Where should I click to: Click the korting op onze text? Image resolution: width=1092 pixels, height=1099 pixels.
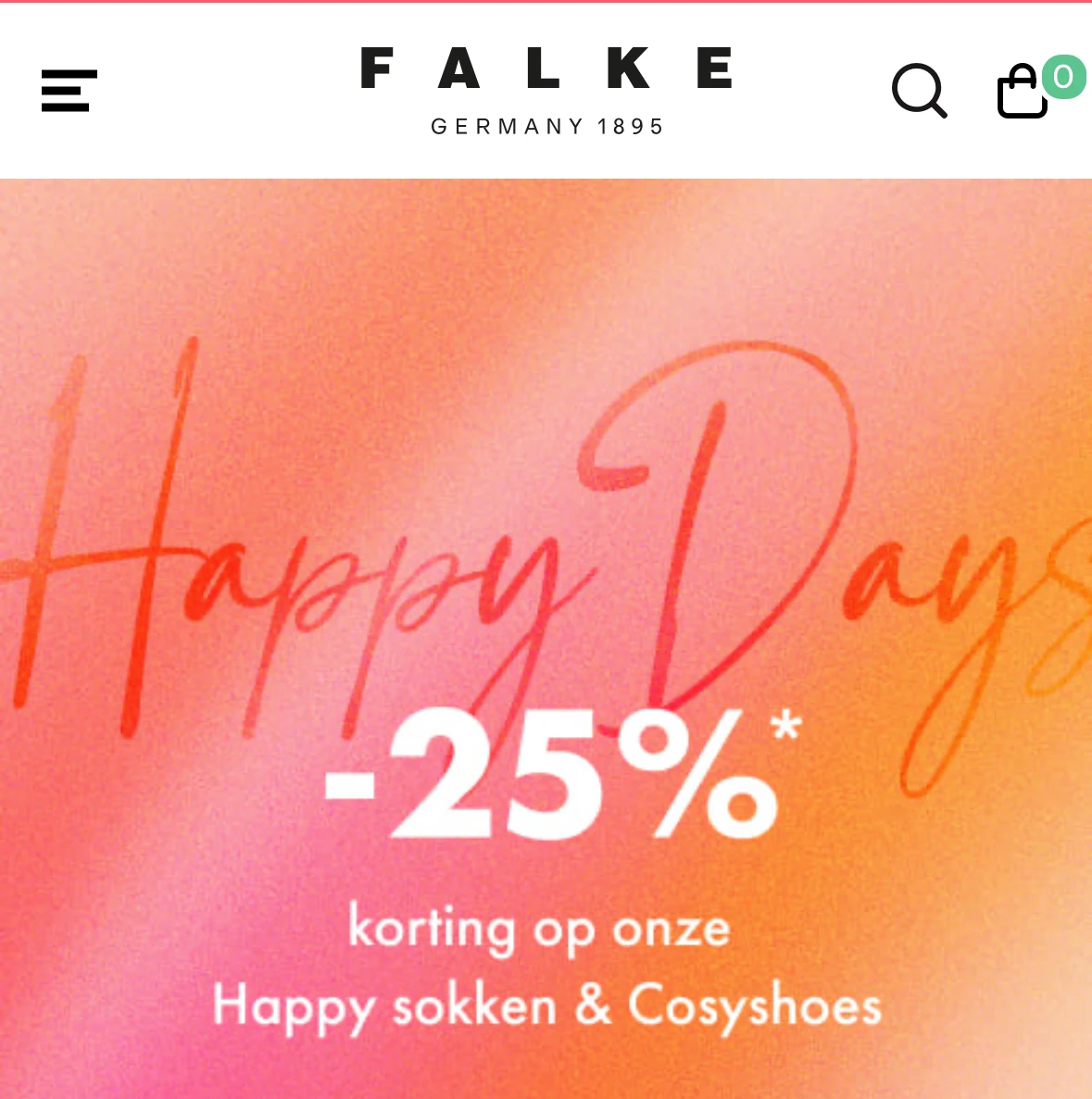[x=538, y=928]
